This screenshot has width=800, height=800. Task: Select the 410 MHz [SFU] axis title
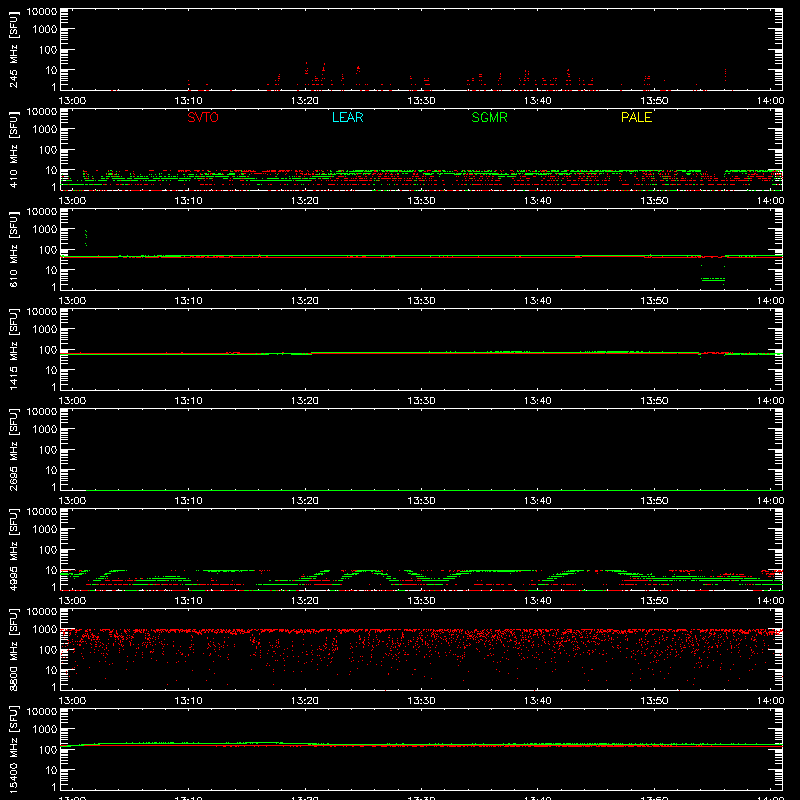pyautogui.click(x=13, y=149)
